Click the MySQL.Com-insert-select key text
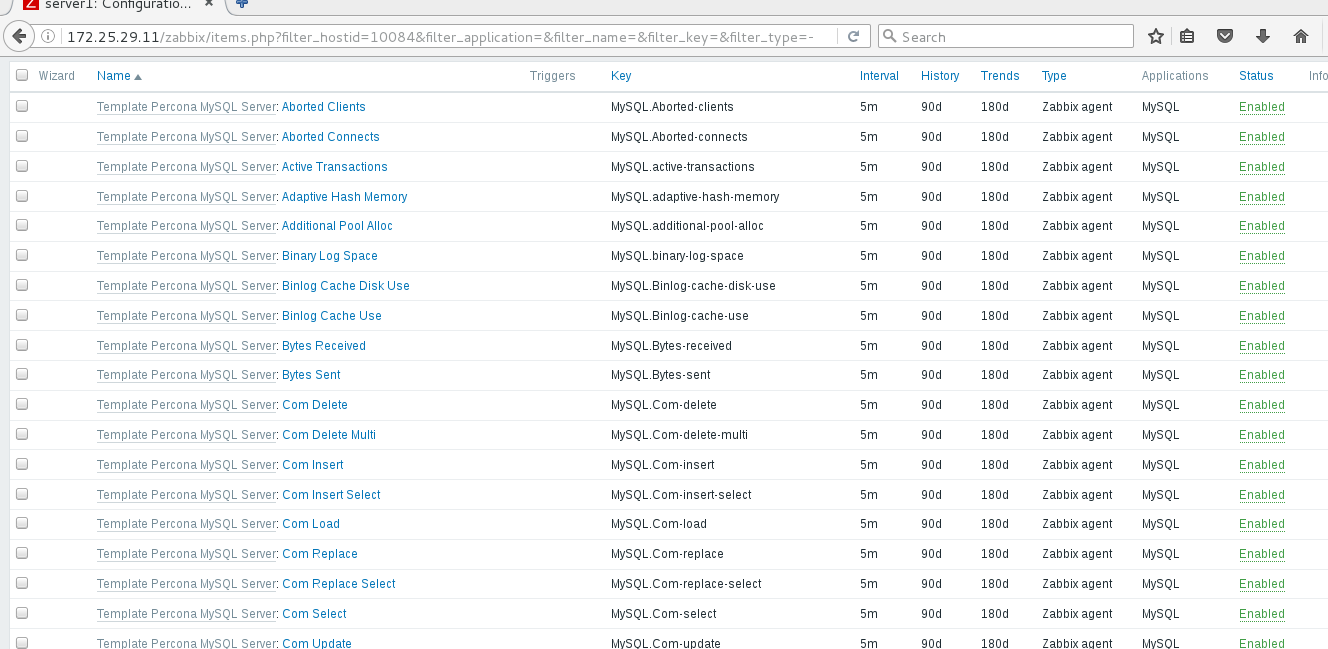 (681, 495)
